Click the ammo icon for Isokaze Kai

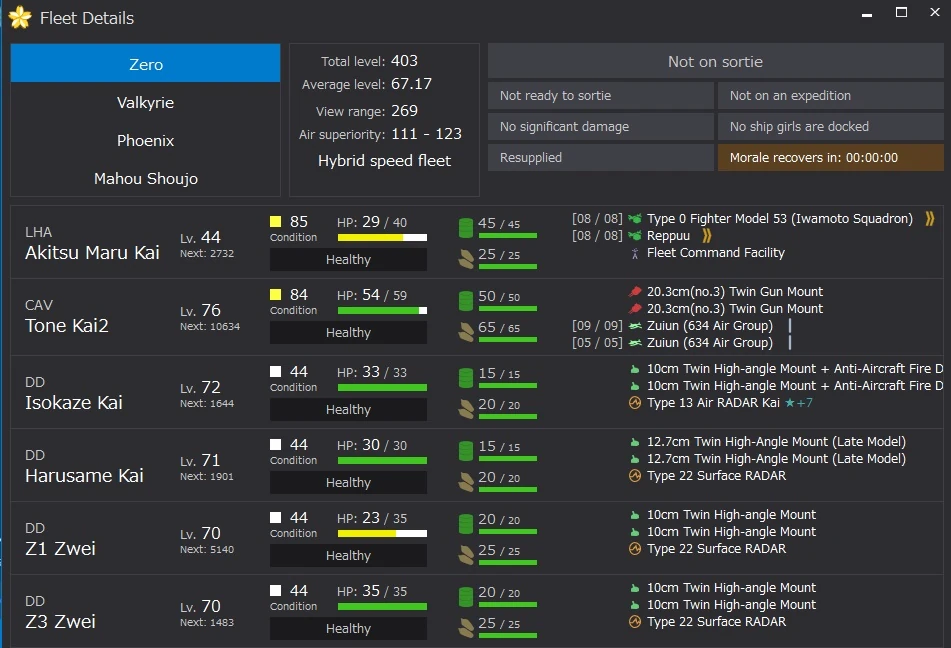click(466, 408)
